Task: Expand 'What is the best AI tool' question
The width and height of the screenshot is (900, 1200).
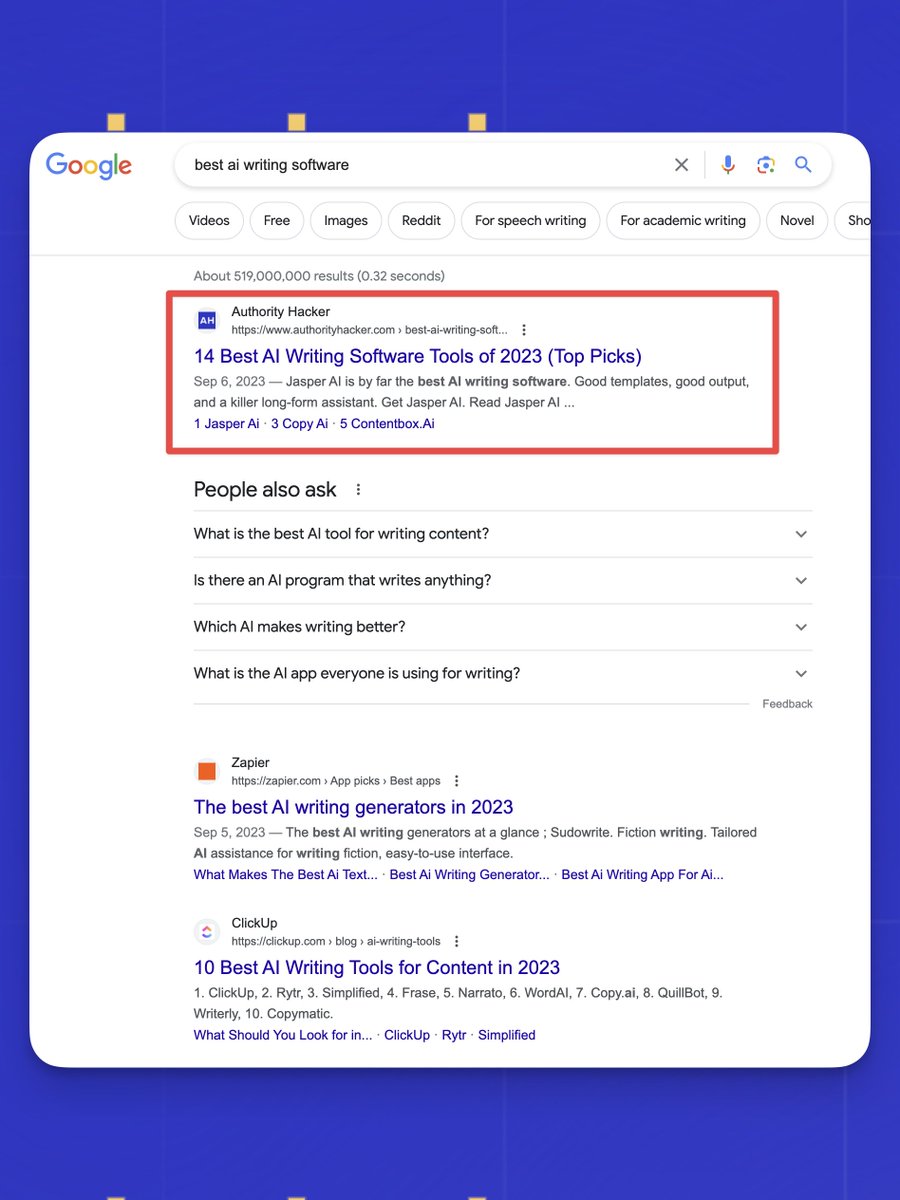Action: 503,534
